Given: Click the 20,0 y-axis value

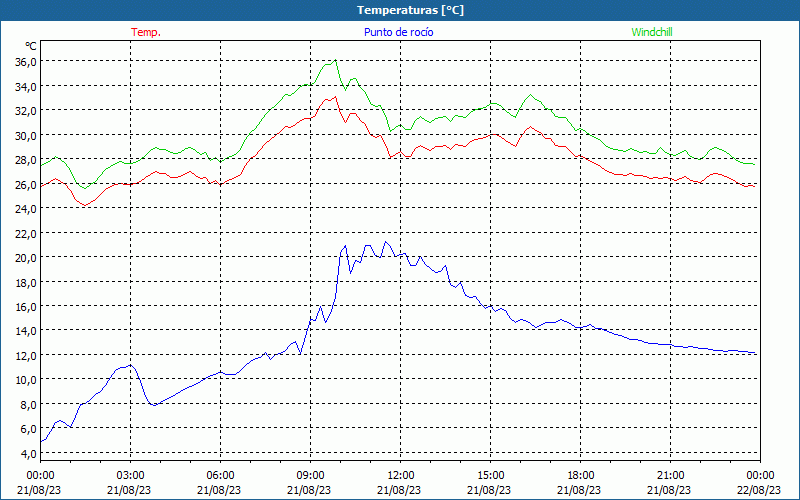Looking at the screenshot, I should click(x=26, y=258).
